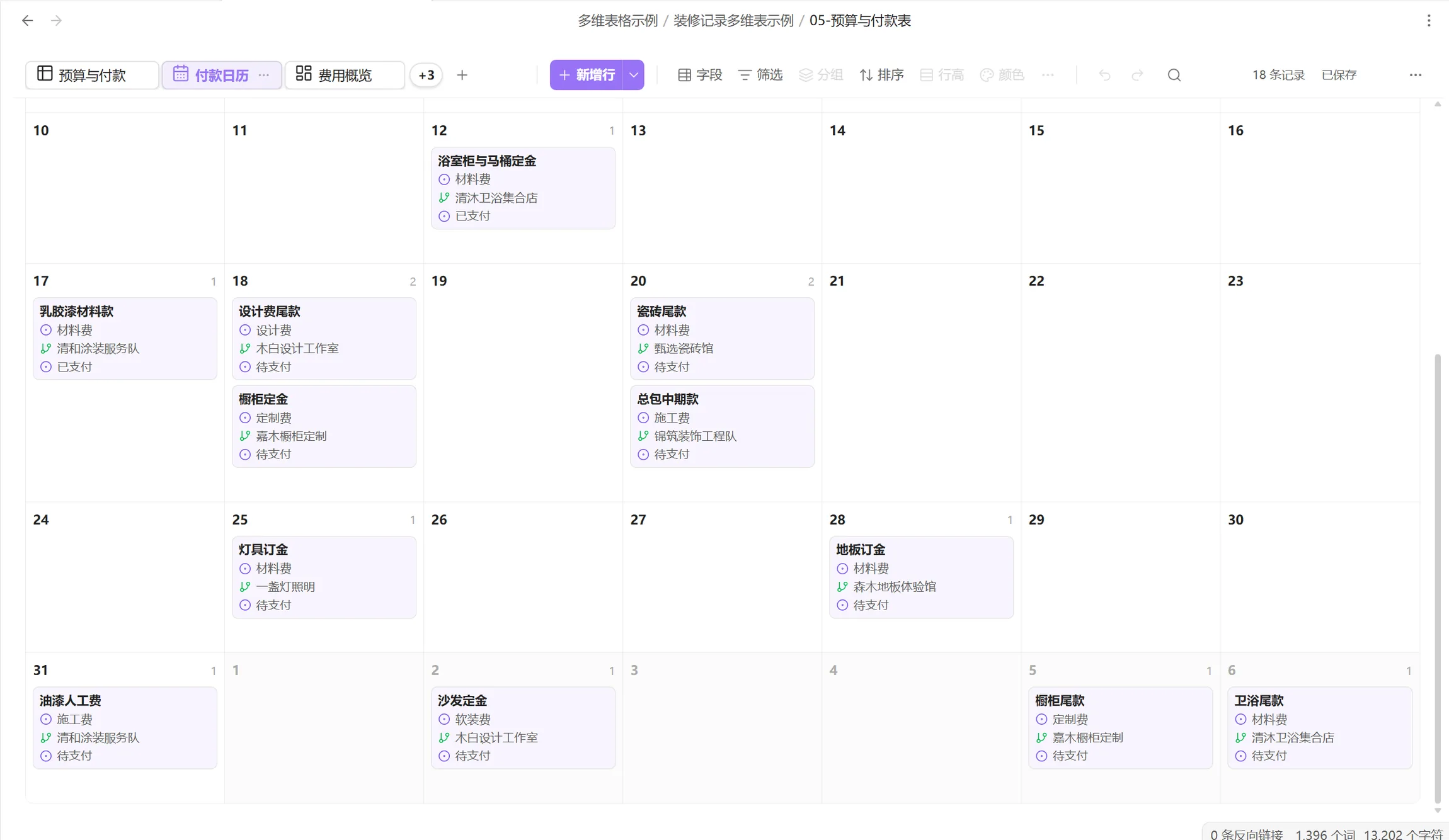Switch to the 预算与付款 table view
Viewport: 1449px width, 840px height.
(92, 75)
